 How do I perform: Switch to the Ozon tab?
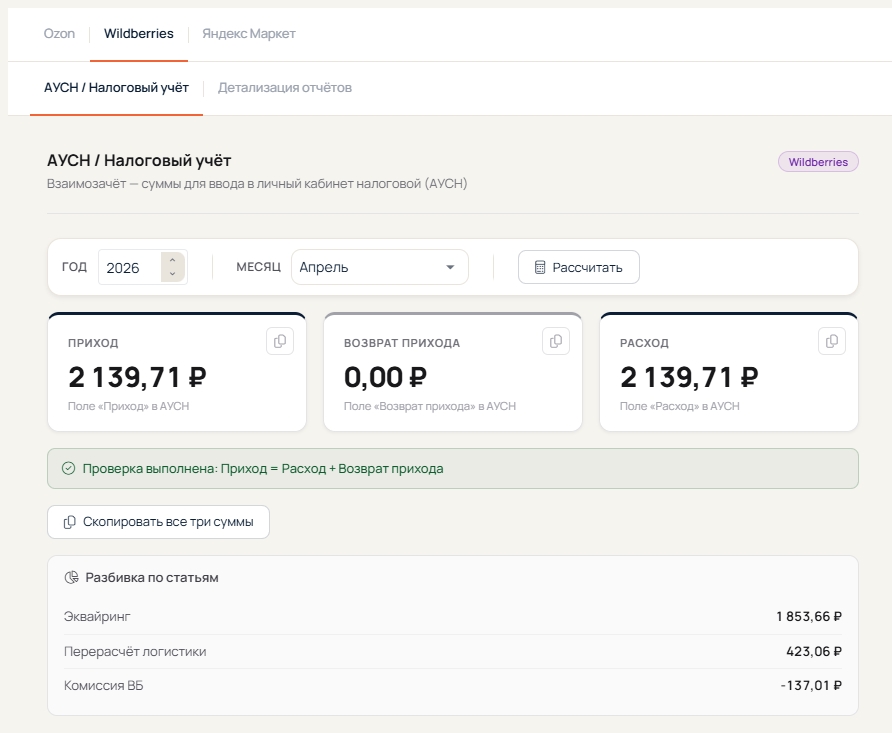(59, 34)
